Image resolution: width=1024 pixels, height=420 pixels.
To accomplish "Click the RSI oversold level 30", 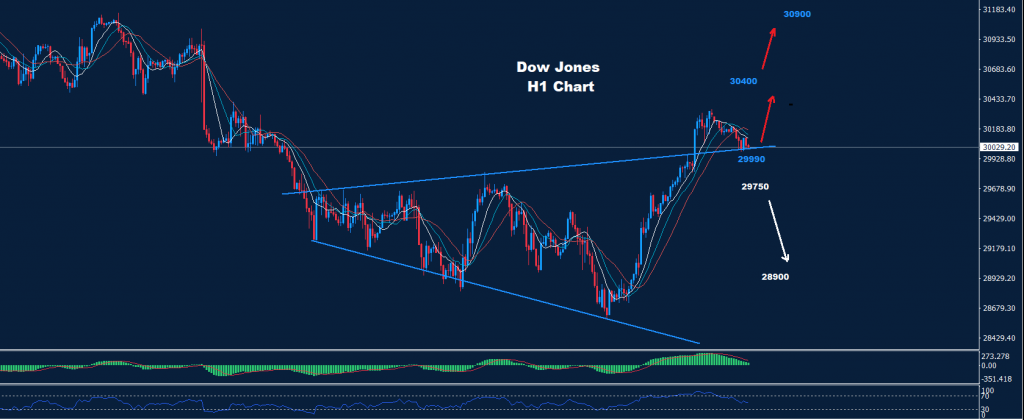I will click(x=987, y=409).
